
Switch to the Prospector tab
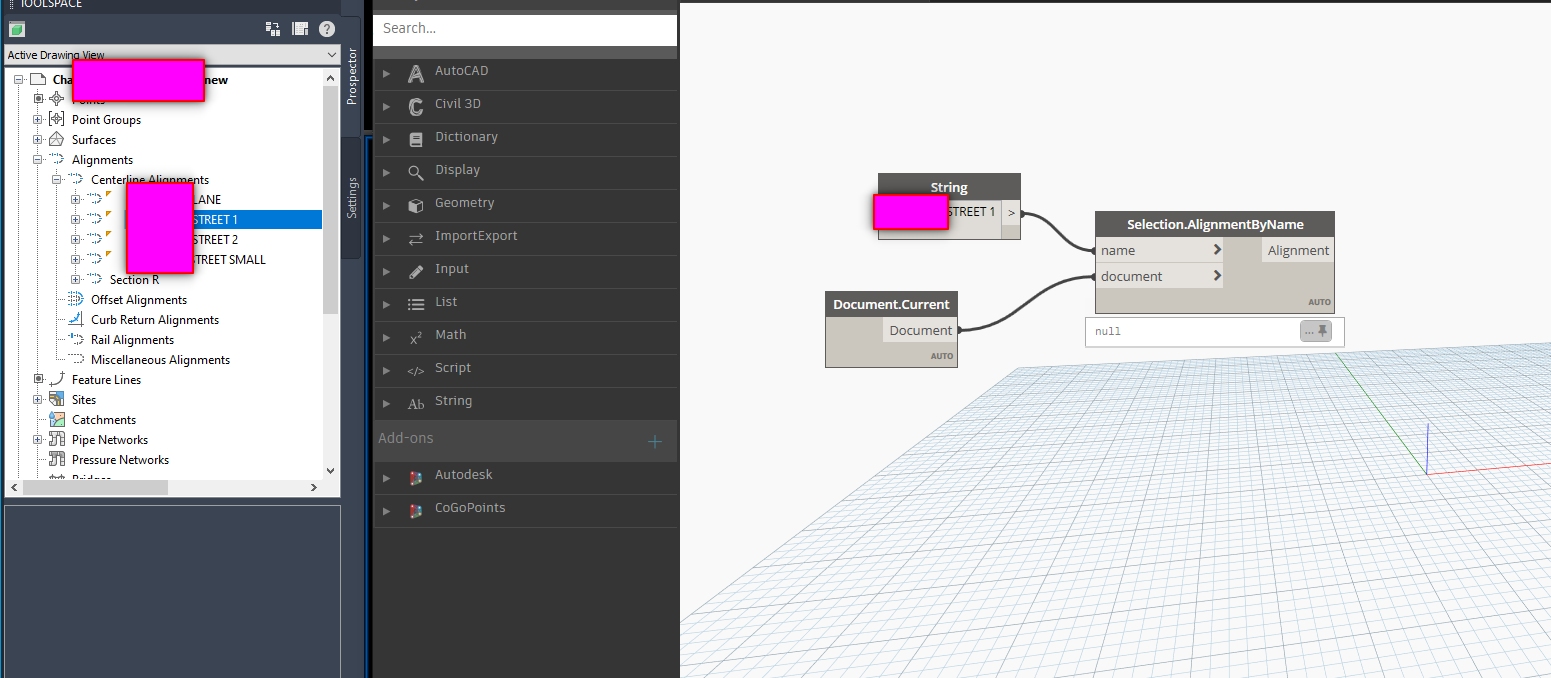tap(351, 76)
